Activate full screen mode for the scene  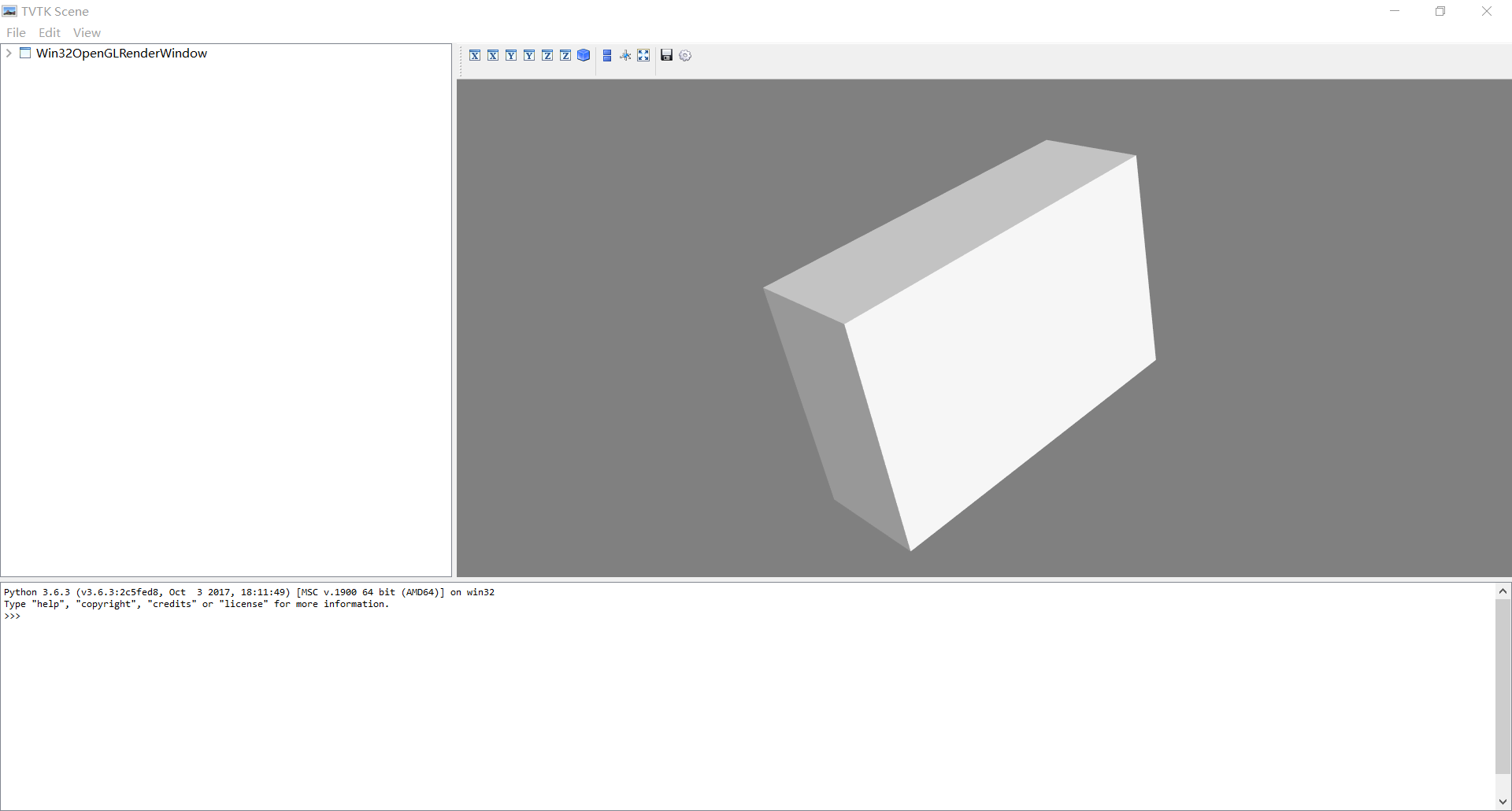point(643,55)
